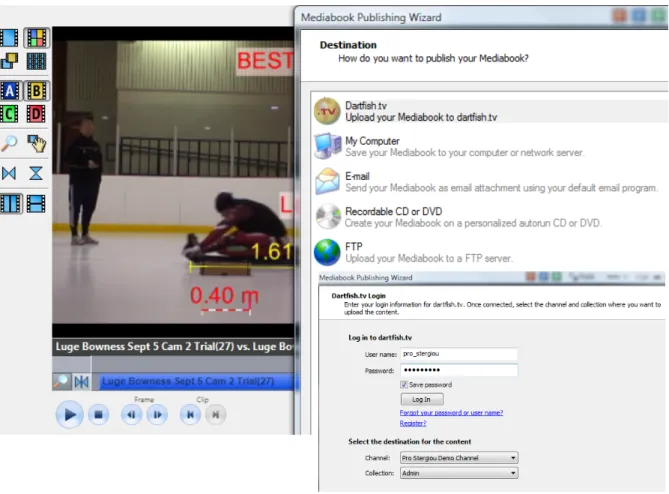Select the hand pan tool

click(x=37, y=143)
